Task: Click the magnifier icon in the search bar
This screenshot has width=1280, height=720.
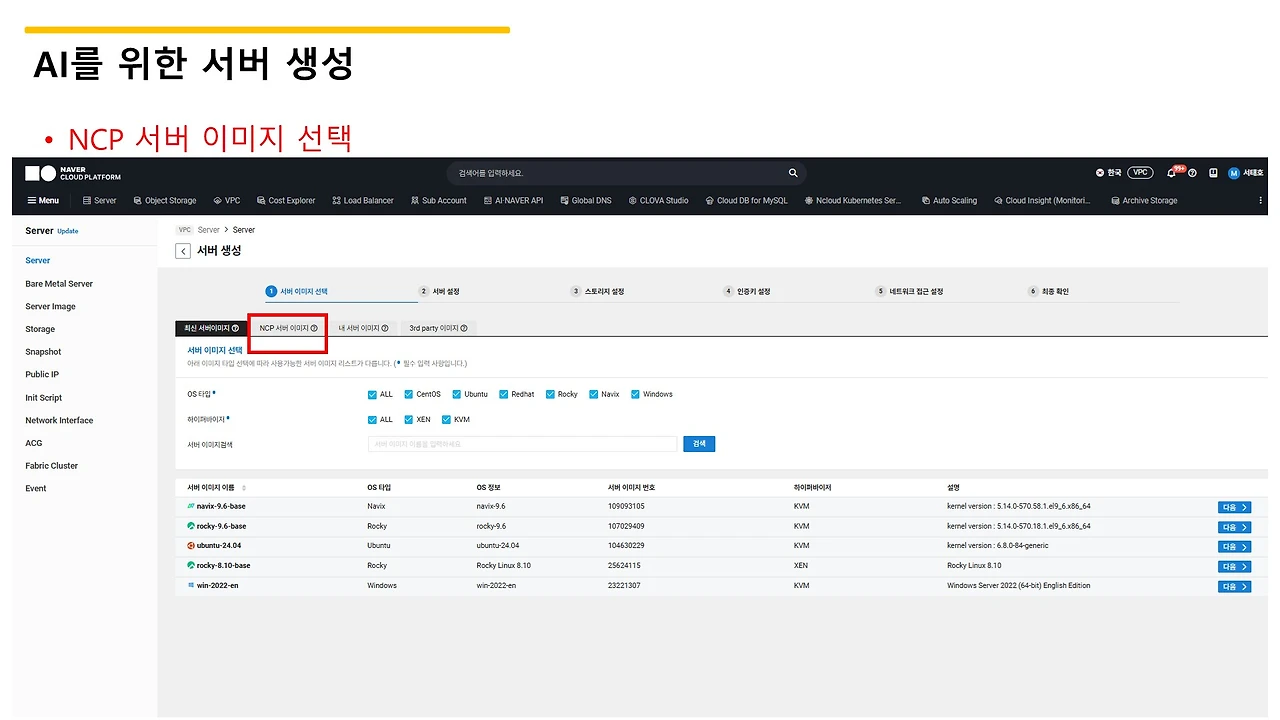Action: pos(793,173)
